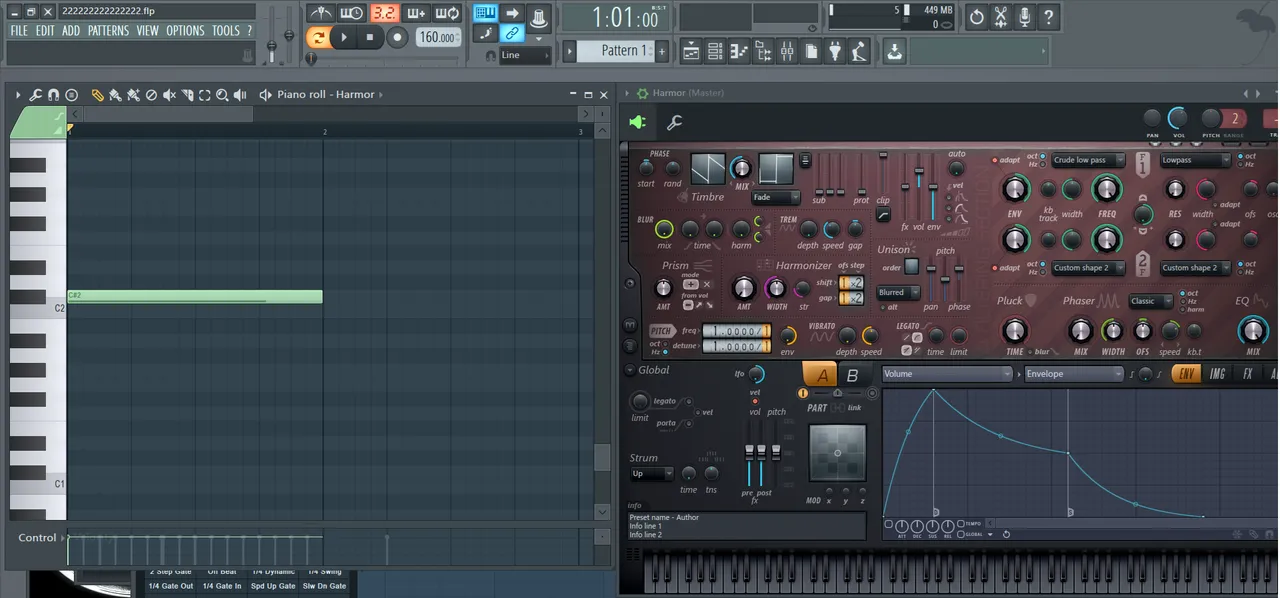Open the ADD menu
1280x598 pixels.
70,31
